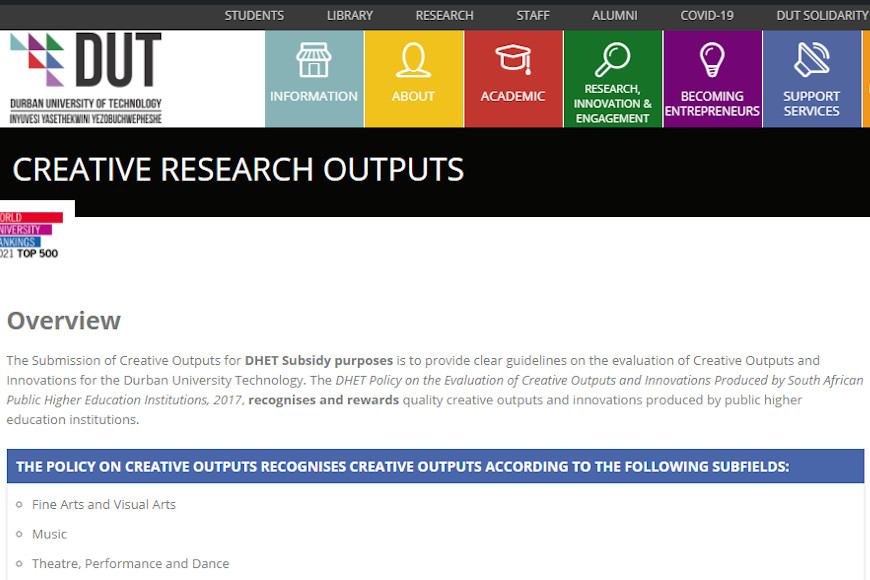
Task: Open Becoming Entrepreneurs label
Action: (712, 104)
